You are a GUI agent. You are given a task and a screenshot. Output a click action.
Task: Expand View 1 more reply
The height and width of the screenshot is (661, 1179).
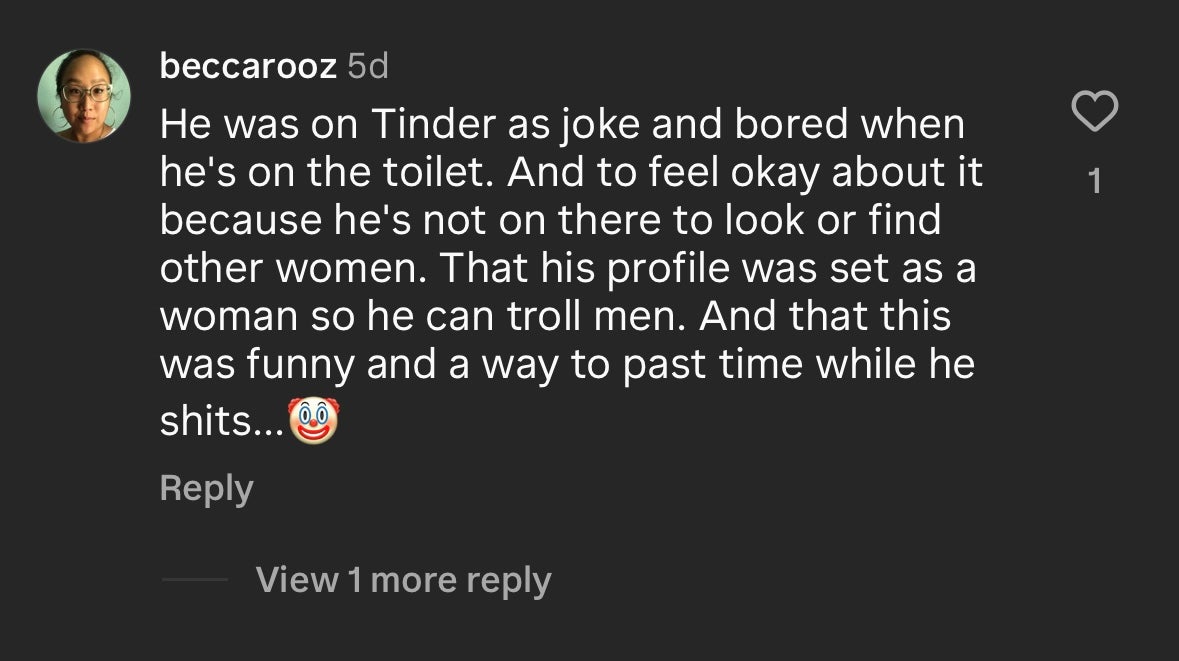[403, 580]
